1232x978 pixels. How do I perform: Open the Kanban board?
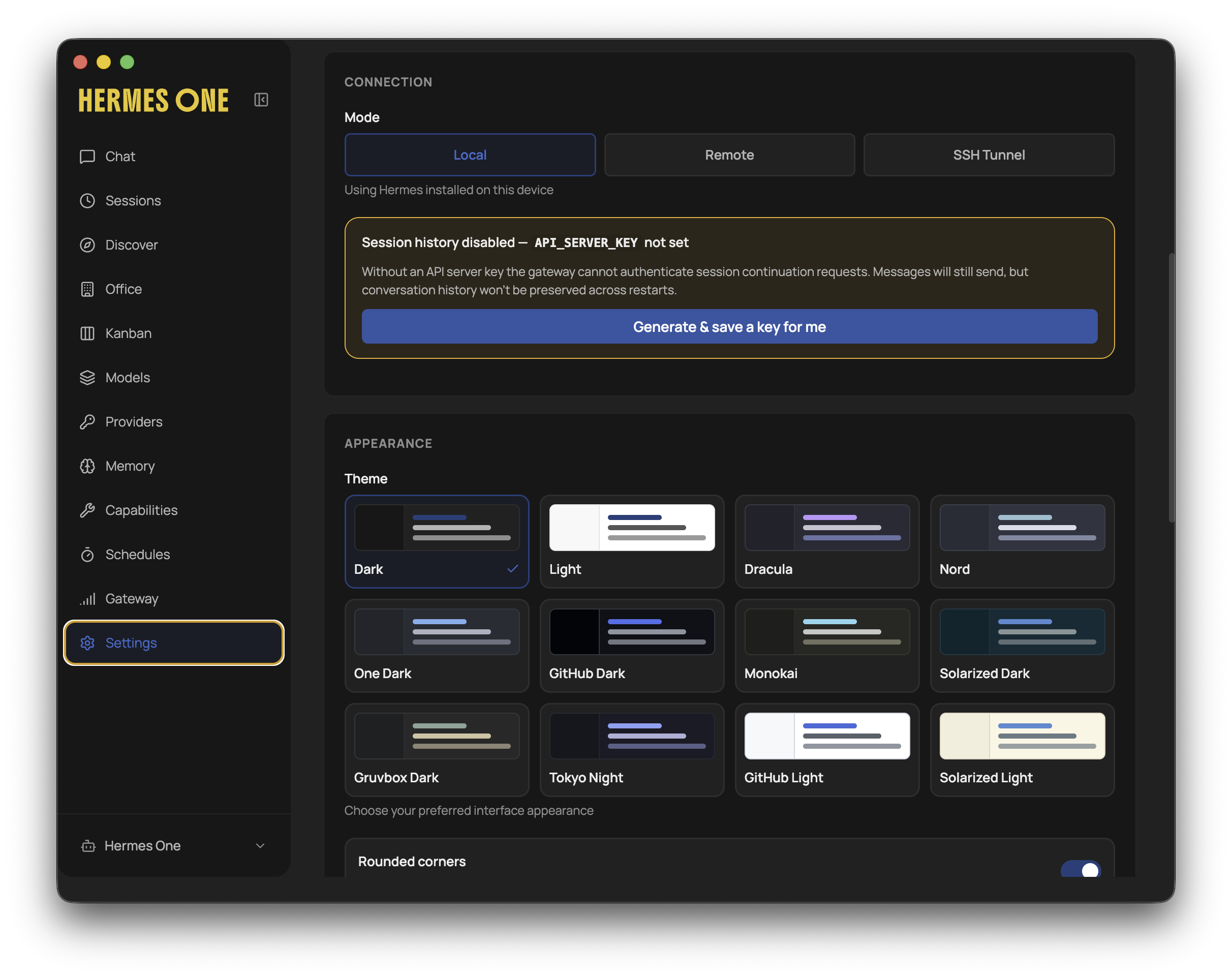click(174, 333)
